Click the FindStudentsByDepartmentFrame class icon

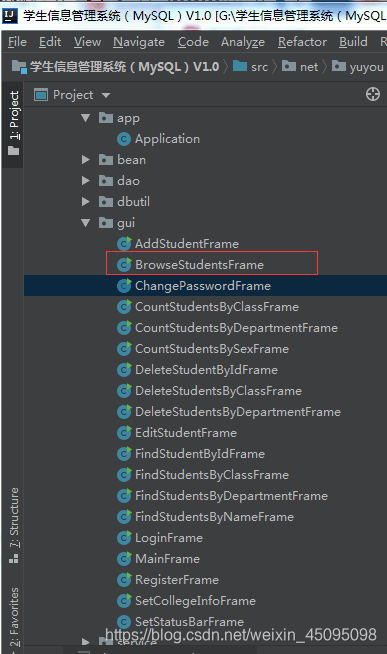124,496
